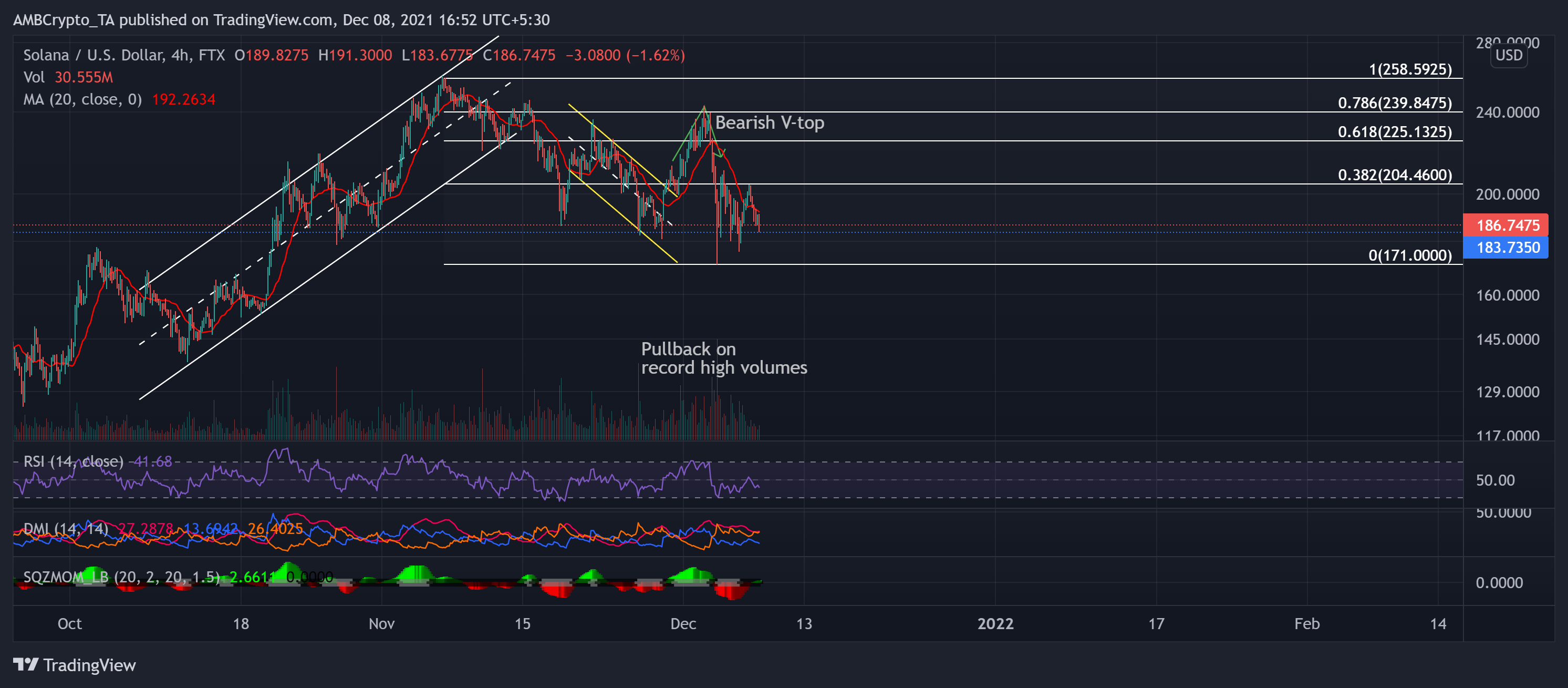Image resolution: width=1568 pixels, height=688 pixels.
Task: Click the AMBCrypto_TA published header text
Action: point(281,20)
